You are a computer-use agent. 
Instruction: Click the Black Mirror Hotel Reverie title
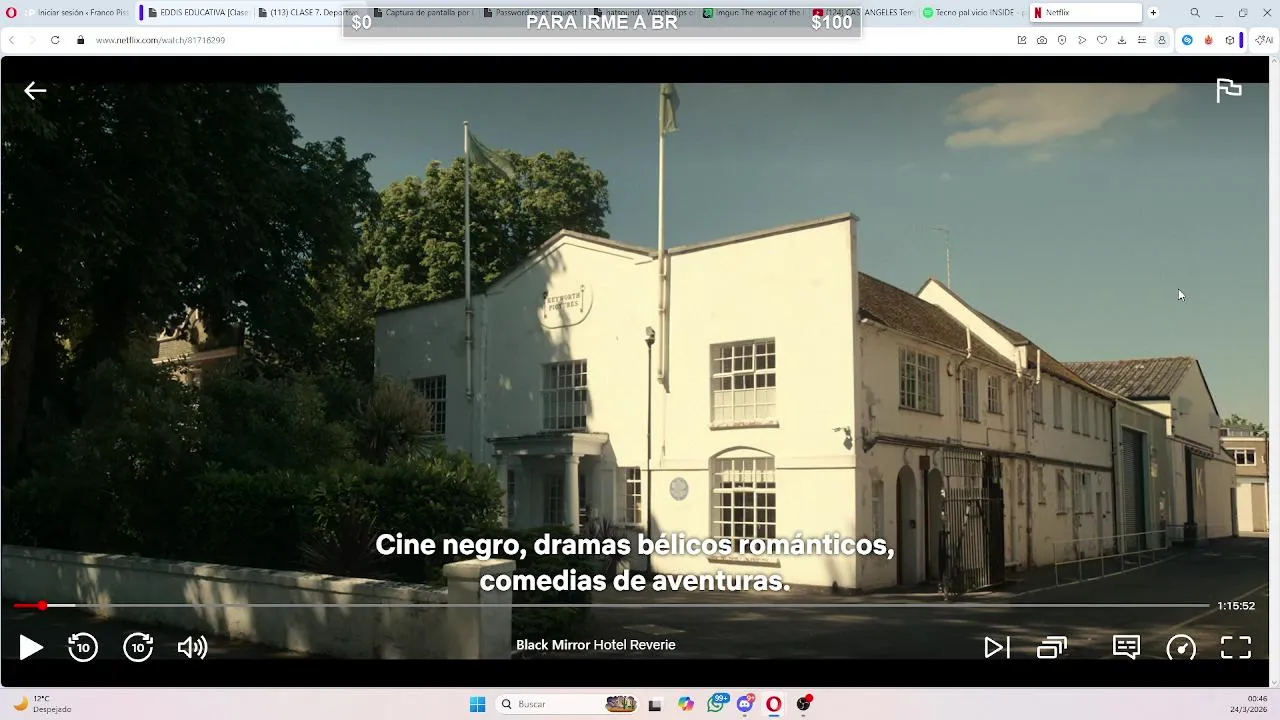596,645
